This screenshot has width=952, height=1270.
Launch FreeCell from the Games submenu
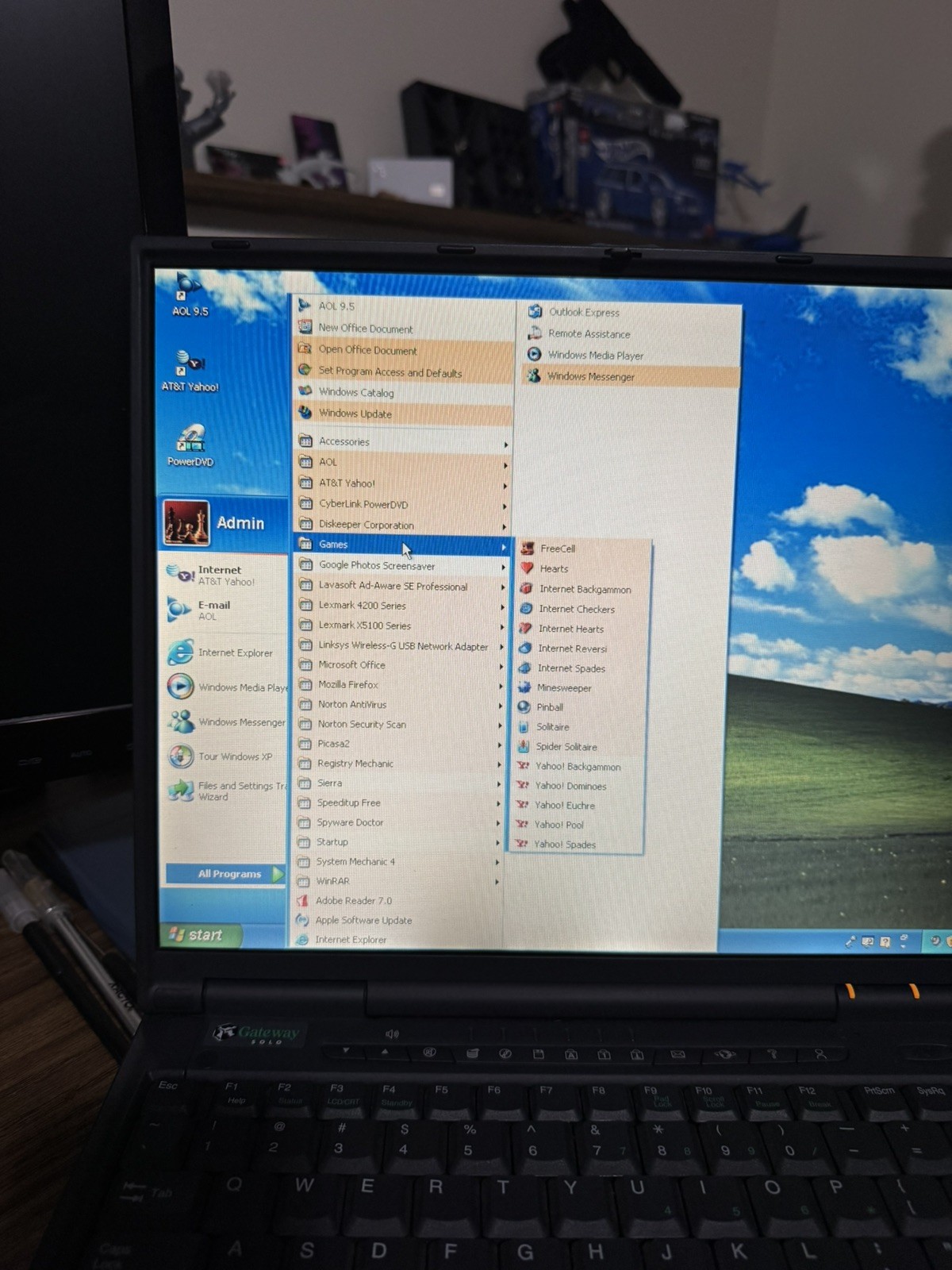(583, 548)
